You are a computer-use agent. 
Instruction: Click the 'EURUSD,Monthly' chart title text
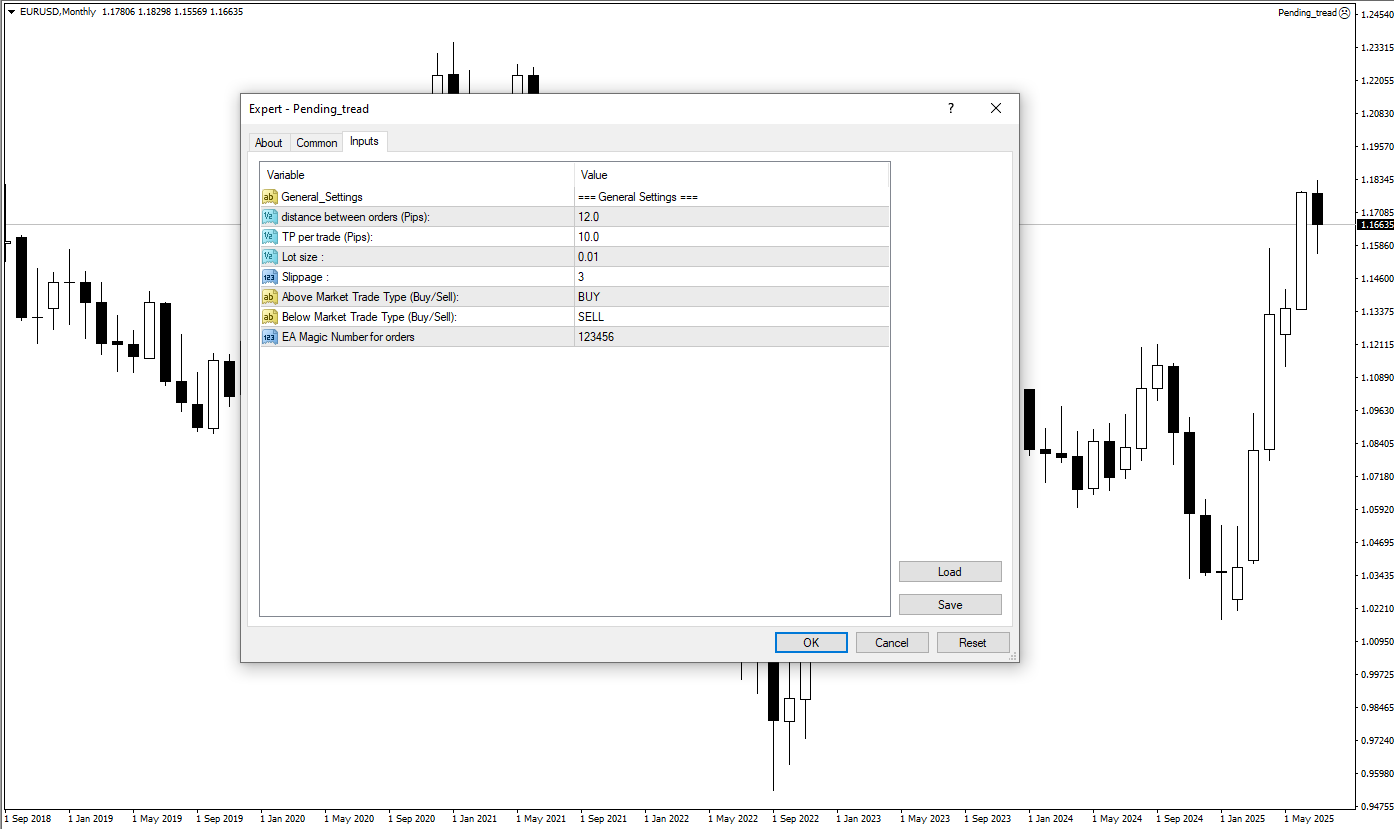[58, 12]
